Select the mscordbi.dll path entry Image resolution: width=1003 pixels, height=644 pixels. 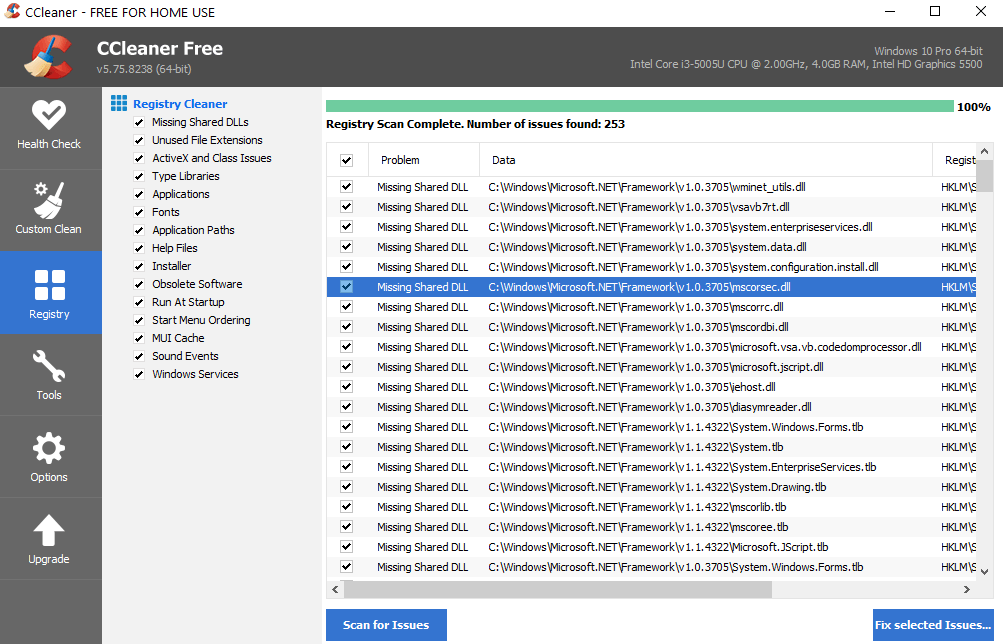click(x=638, y=327)
